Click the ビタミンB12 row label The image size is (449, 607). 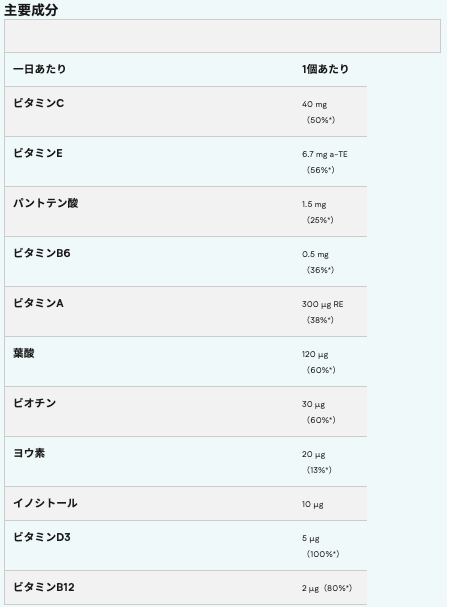point(44,587)
